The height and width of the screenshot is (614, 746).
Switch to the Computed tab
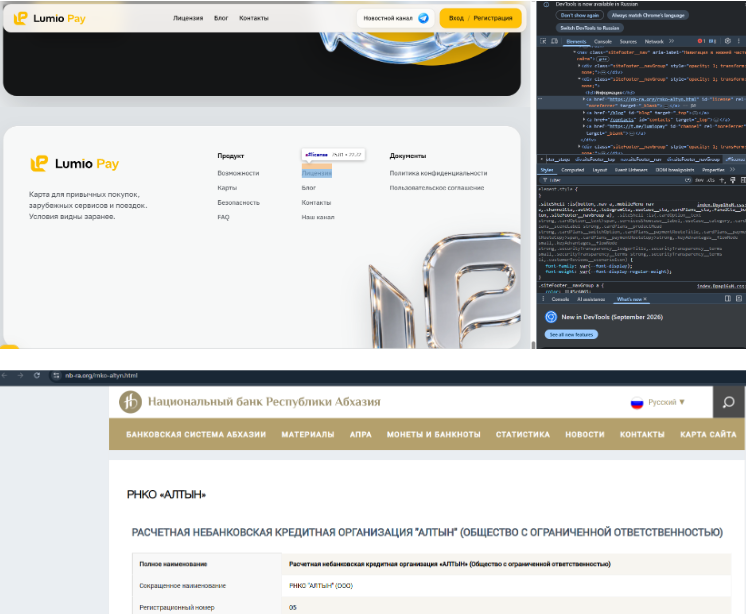[x=571, y=170]
